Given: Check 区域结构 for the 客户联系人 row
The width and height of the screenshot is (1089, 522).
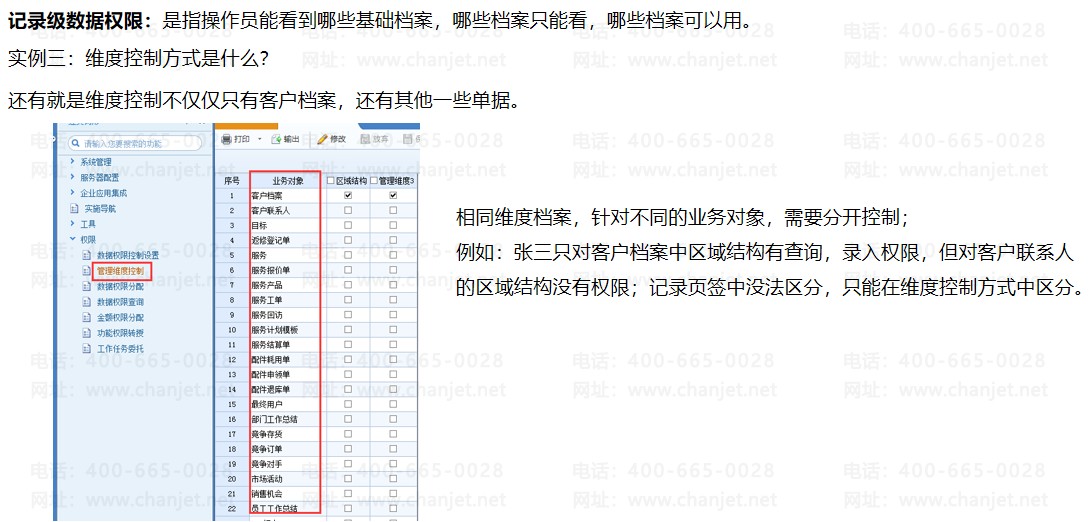Looking at the screenshot, I should [x=348, y=211].
